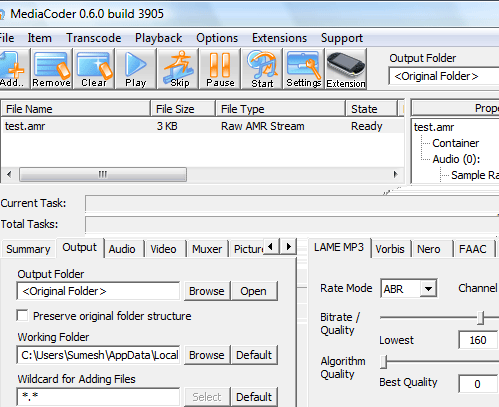The height and width of the screenshot is (407, 499).
Task: Open the Item menu
Action: (39, 38)
